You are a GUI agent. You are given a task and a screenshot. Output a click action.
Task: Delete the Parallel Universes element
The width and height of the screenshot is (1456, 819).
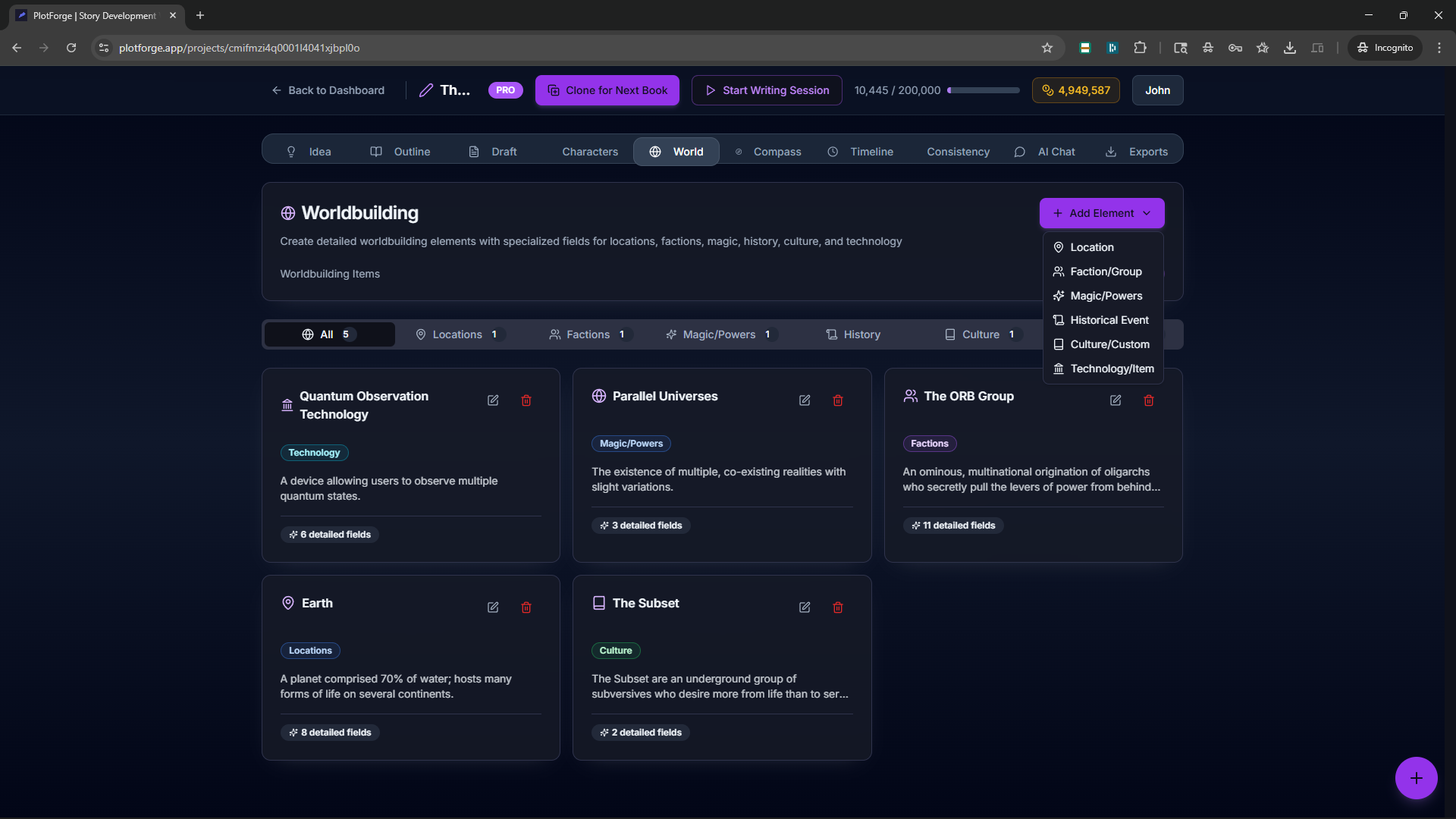(838, 400)
